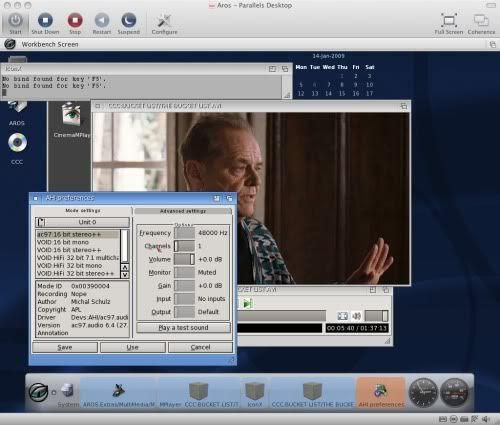Cancel the AHI preferences dialog
This screenshot has width=500, height=425.
200,347
